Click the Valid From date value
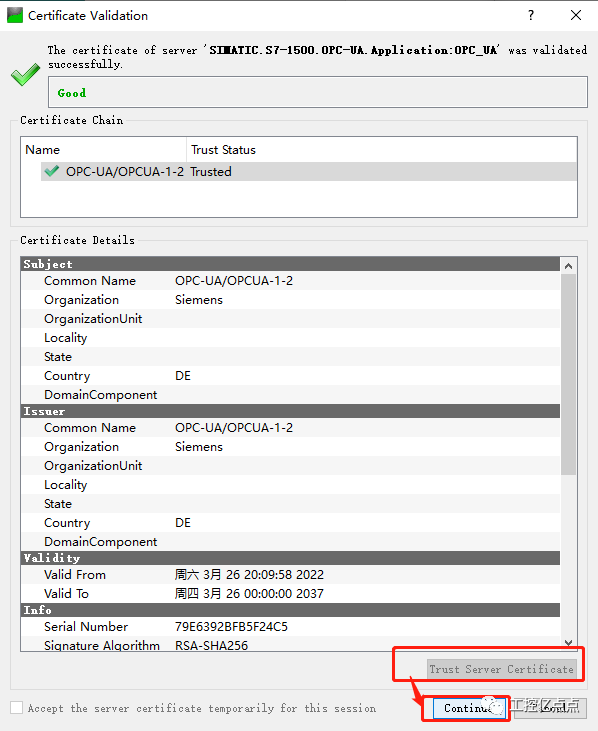 coord(249,574)
